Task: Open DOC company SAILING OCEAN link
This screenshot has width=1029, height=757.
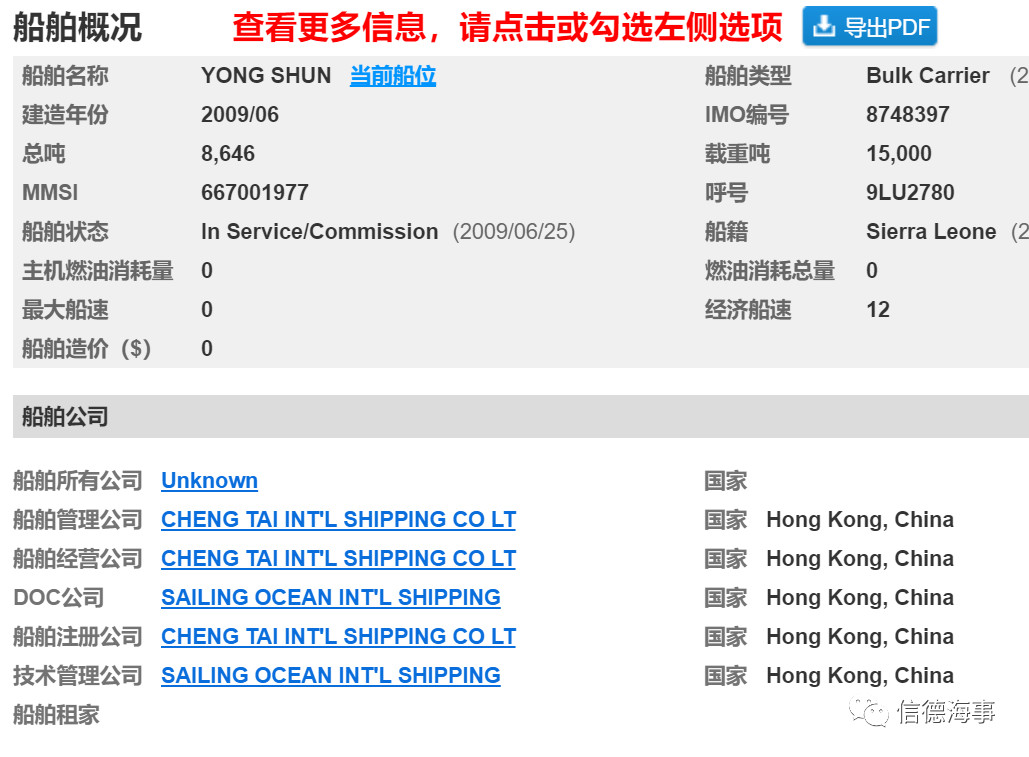Action: coord(331,597)
